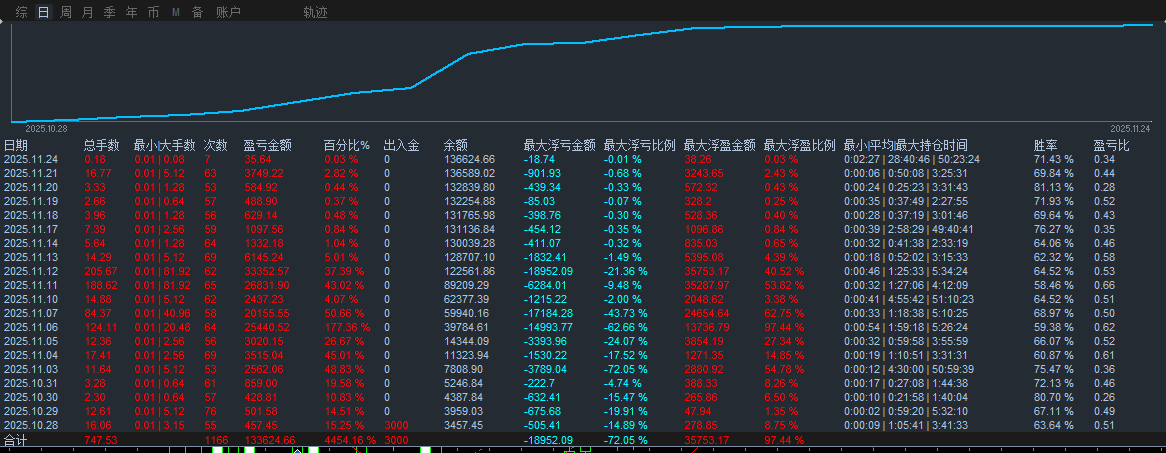1166x453 pixels.
Task: Click the 177.36 % percentage value
Action: click(x=347, y=327)
